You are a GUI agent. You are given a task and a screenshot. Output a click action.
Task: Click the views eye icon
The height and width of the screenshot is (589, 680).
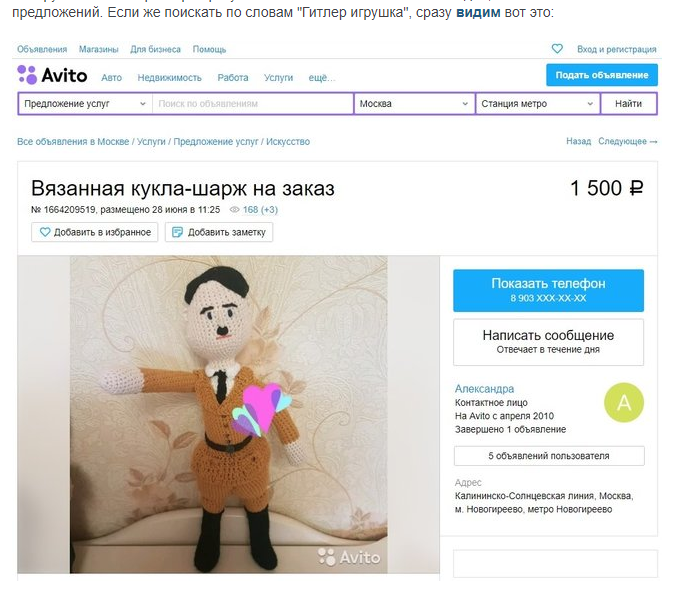(234, 210)
